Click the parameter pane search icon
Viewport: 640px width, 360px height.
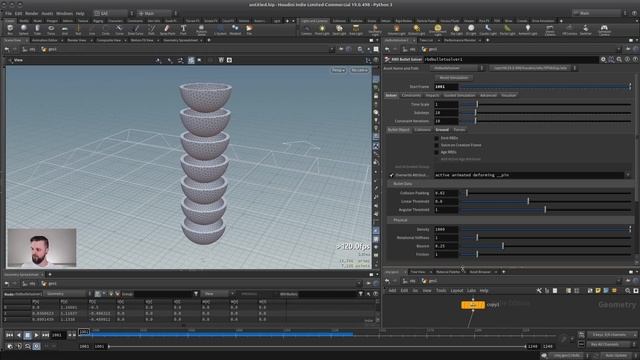(x=619, y=60)
